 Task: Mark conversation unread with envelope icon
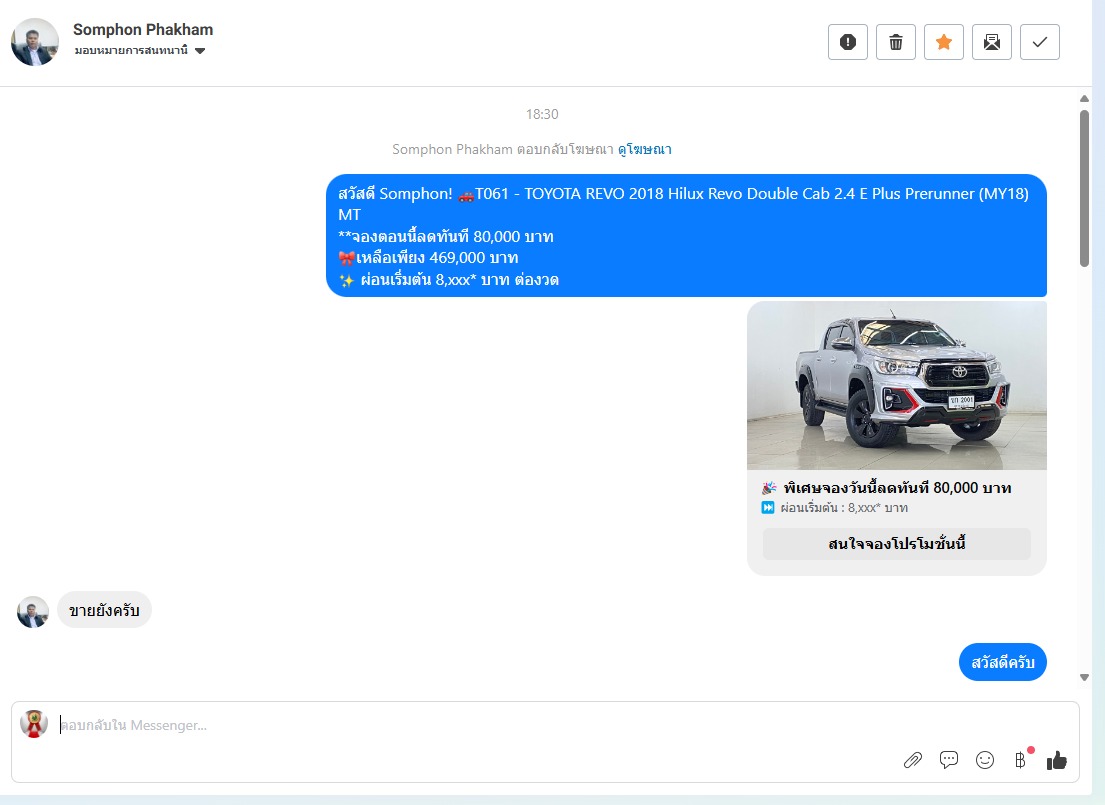(992, 42)
